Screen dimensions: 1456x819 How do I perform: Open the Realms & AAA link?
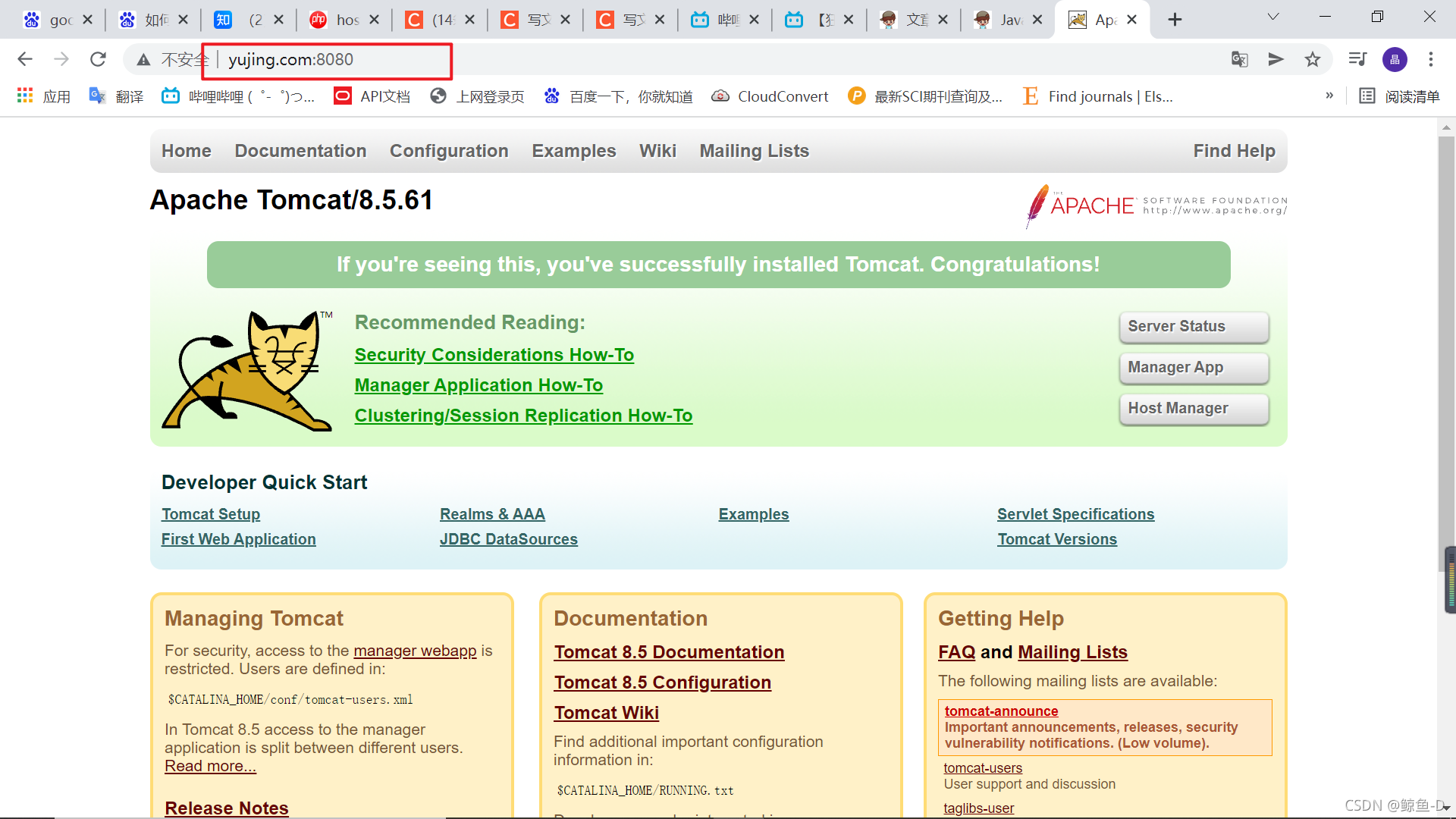click(x=492, y=514)
